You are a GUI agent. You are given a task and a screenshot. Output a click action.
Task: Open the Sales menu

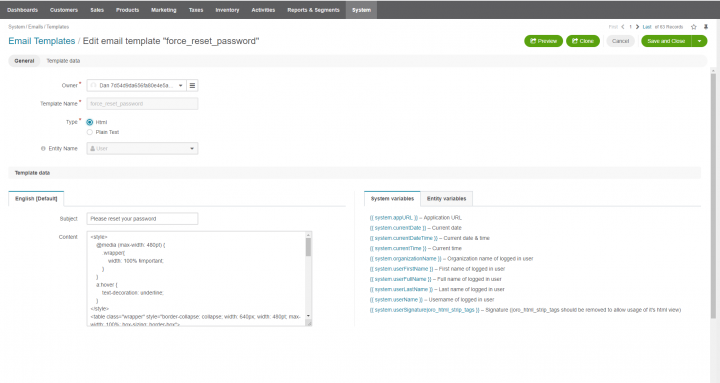[x=97, y=10]
